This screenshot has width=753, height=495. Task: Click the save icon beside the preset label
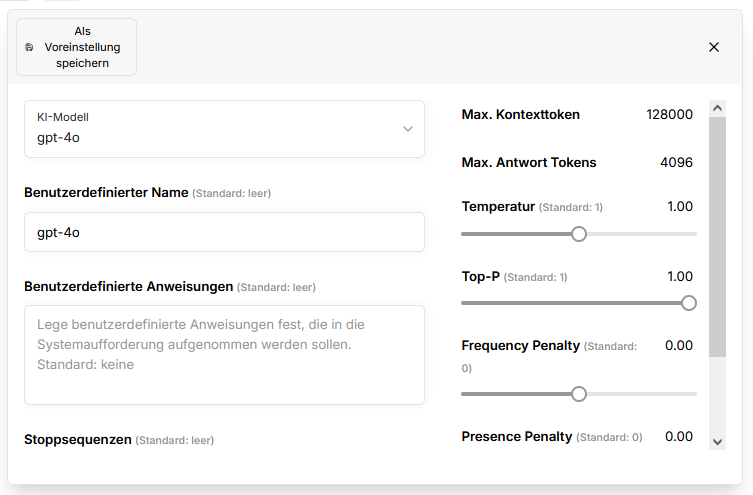pyautogui.click(x=29, y=47)
